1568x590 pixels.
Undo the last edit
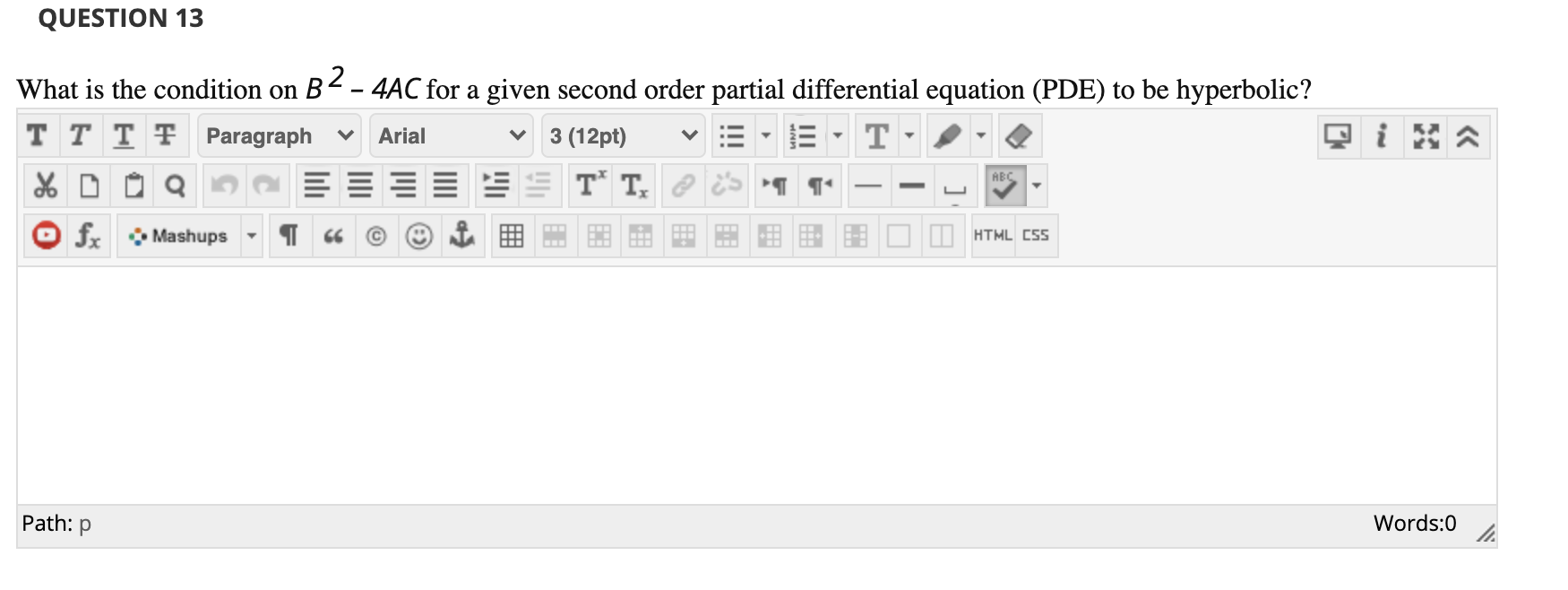(225, 186)
